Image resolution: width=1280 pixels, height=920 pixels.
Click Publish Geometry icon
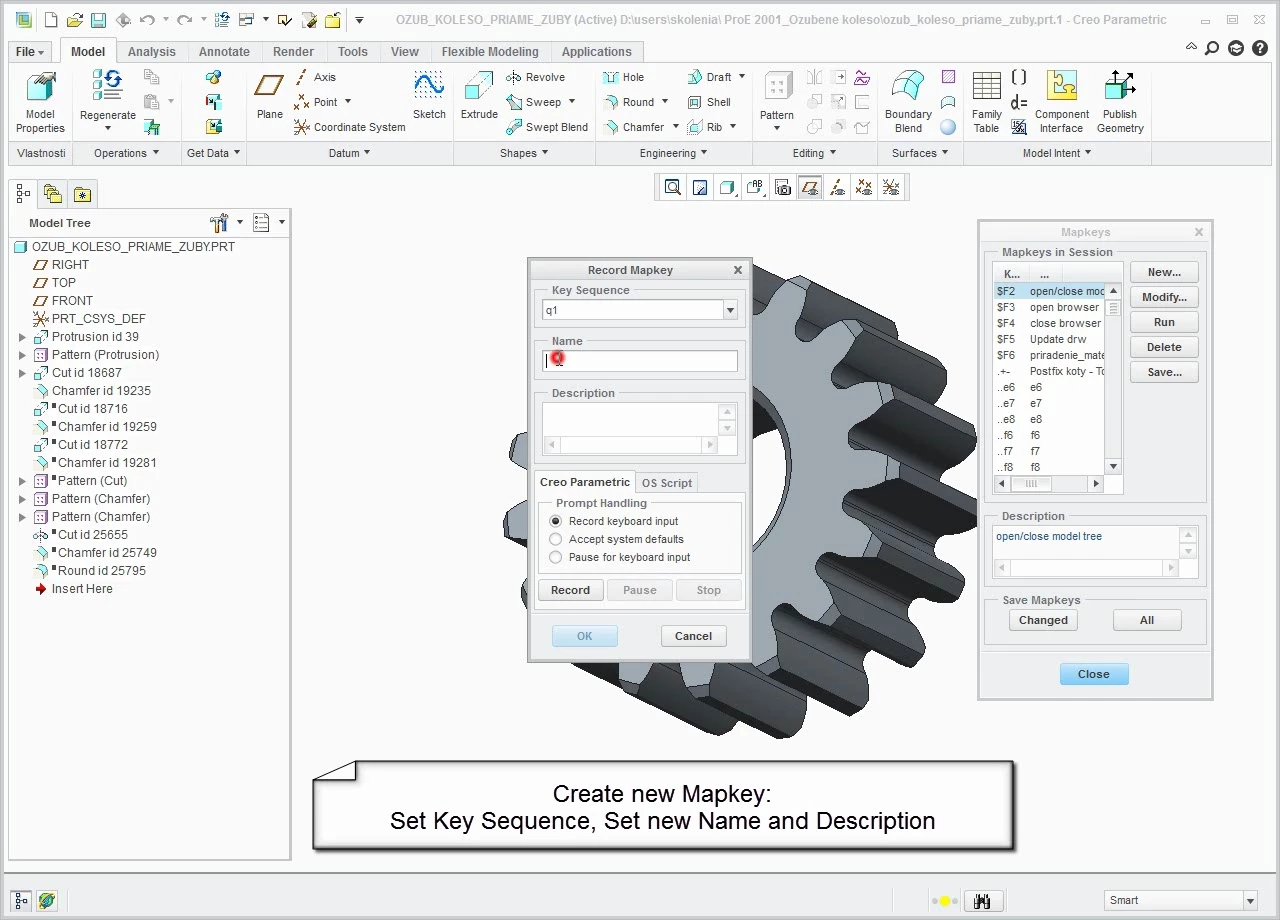click(1120, 102)
